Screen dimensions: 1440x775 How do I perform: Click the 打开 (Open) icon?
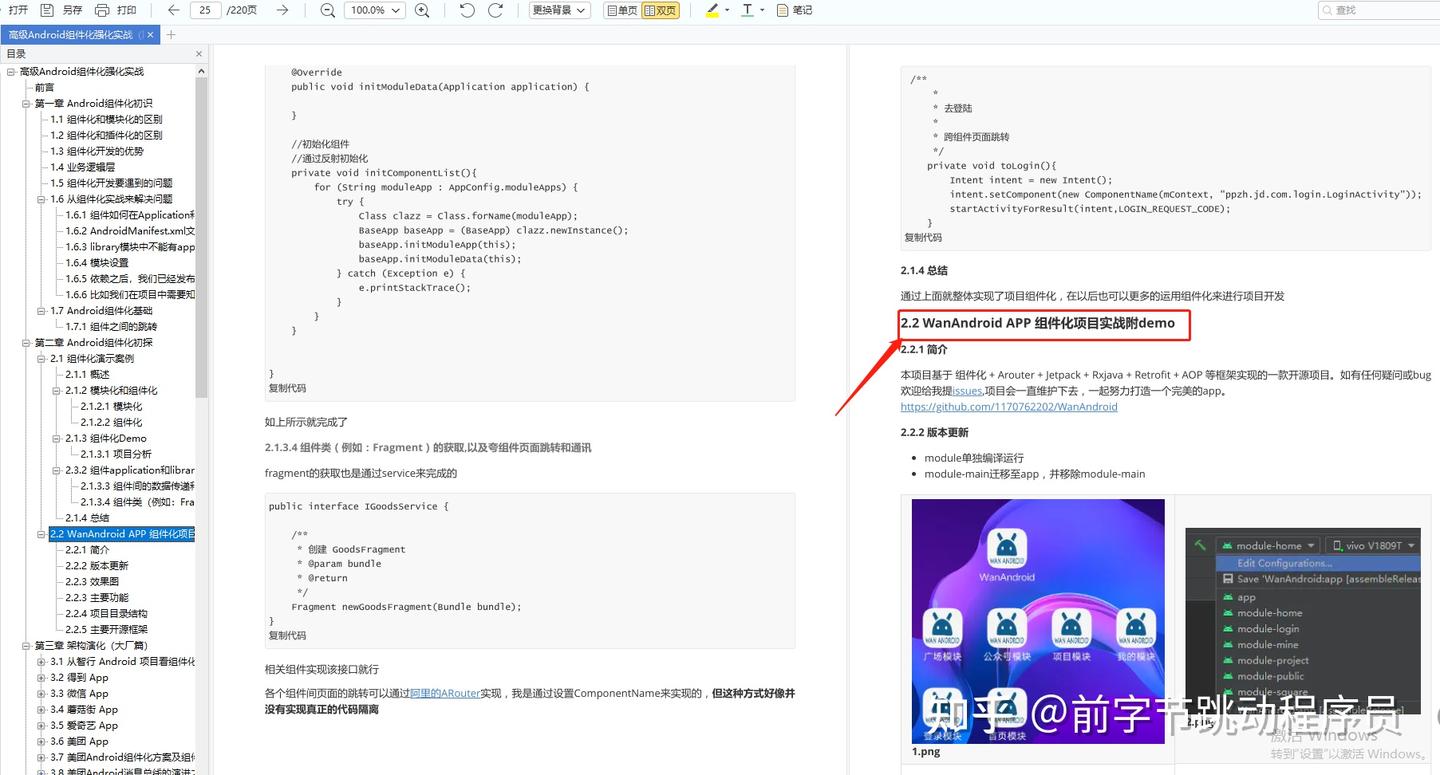(16, 9)
